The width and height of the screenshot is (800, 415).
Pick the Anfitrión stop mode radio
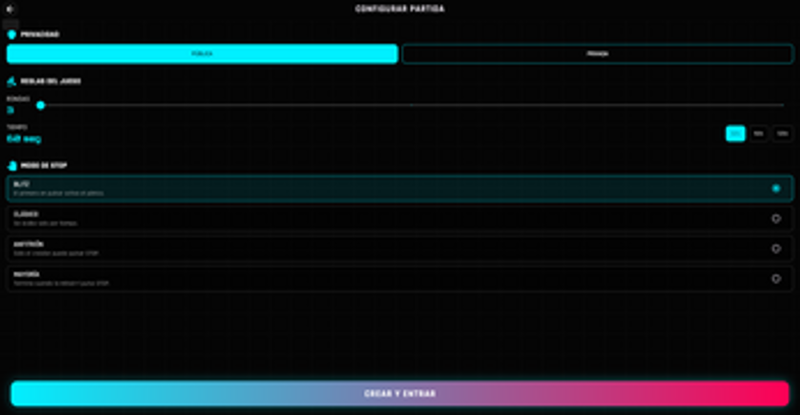point(776,249)
